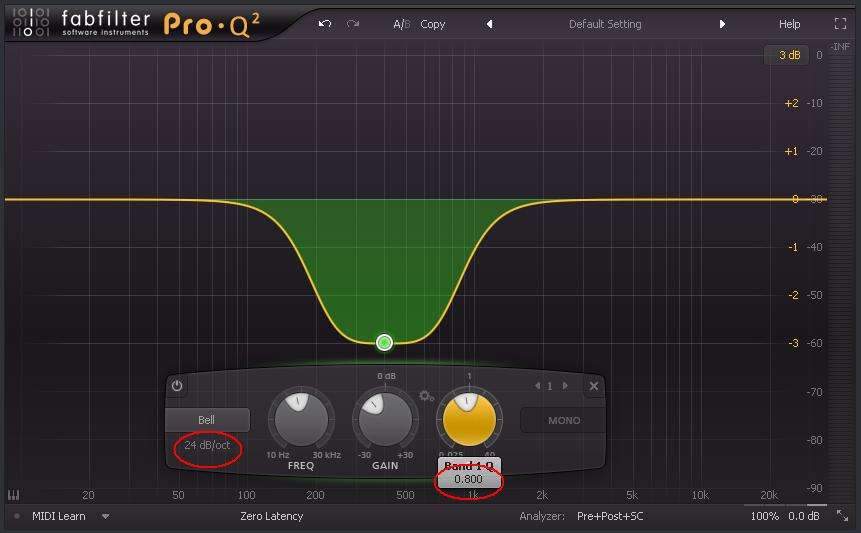861x533 pixels.
Task: Click the 100% output scale value
Action: (x=764, y=517)
